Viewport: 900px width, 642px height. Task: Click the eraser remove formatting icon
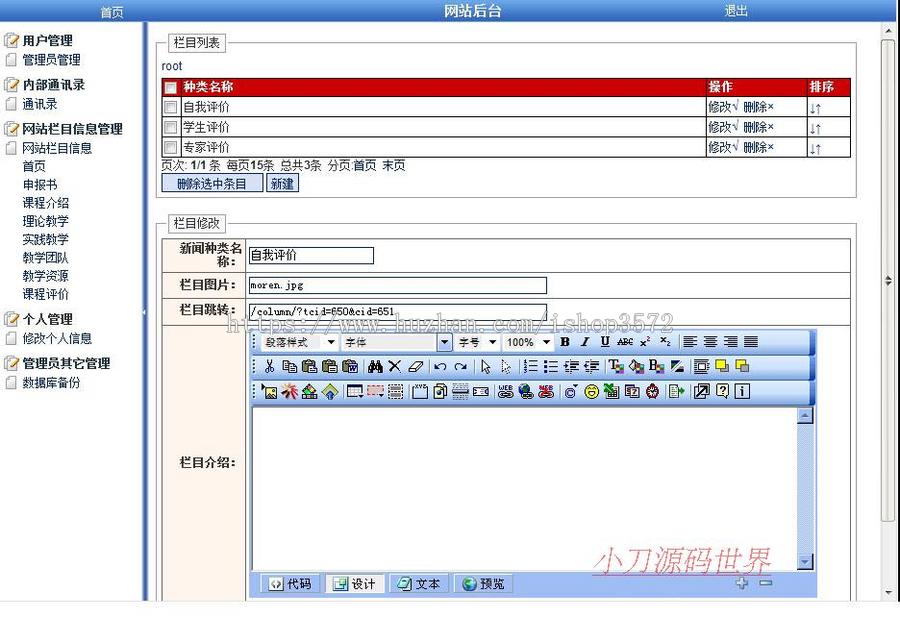tap(416, 367)
